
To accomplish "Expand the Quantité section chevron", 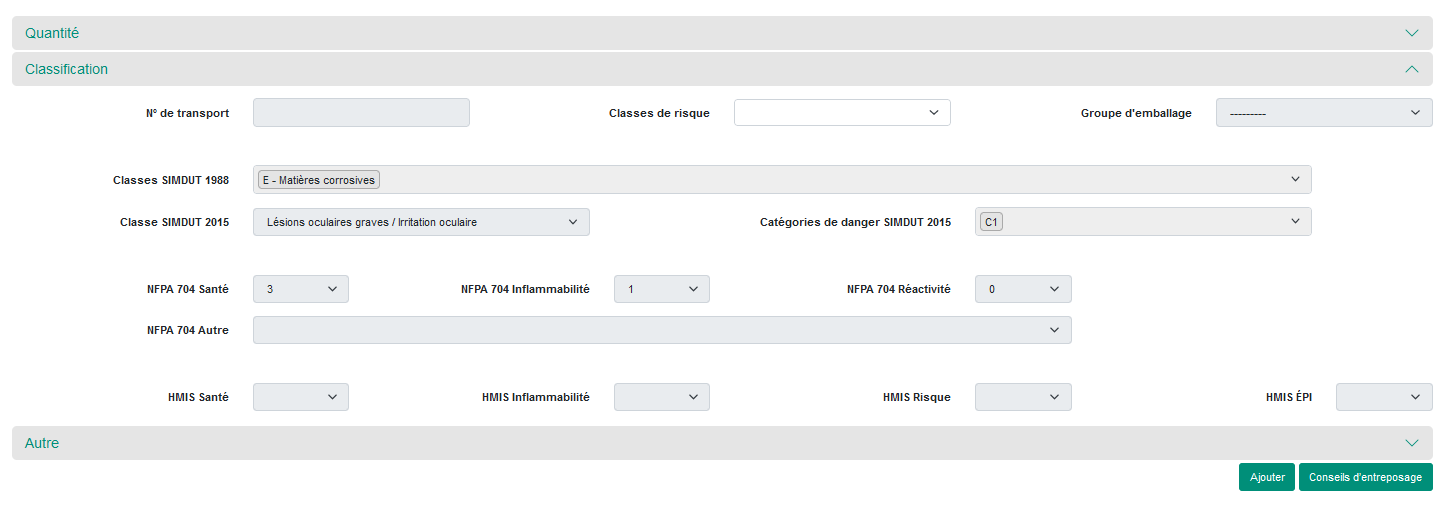I will [1411, 33].
